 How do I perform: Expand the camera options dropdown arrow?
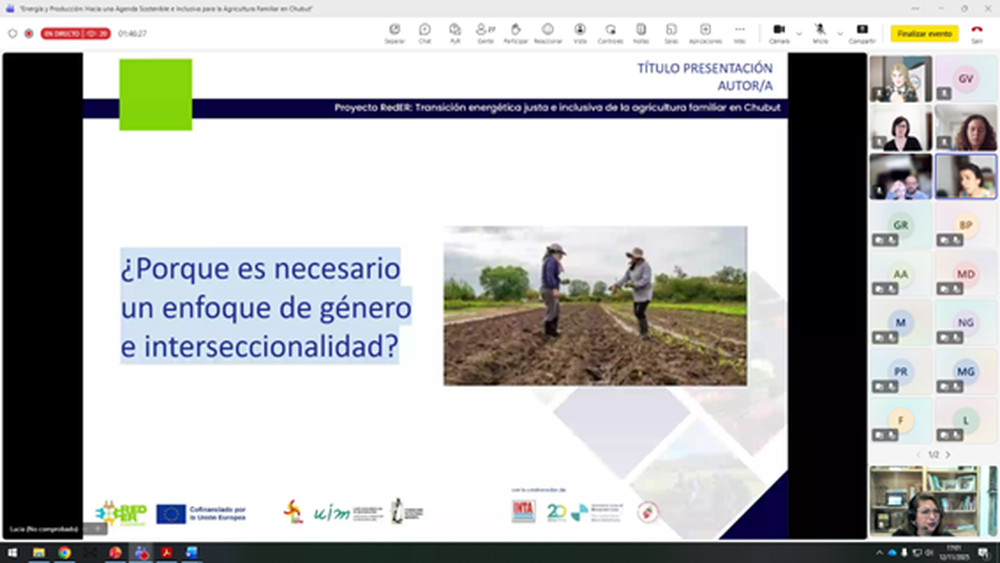pyautogui.click(x=799, y=33)
